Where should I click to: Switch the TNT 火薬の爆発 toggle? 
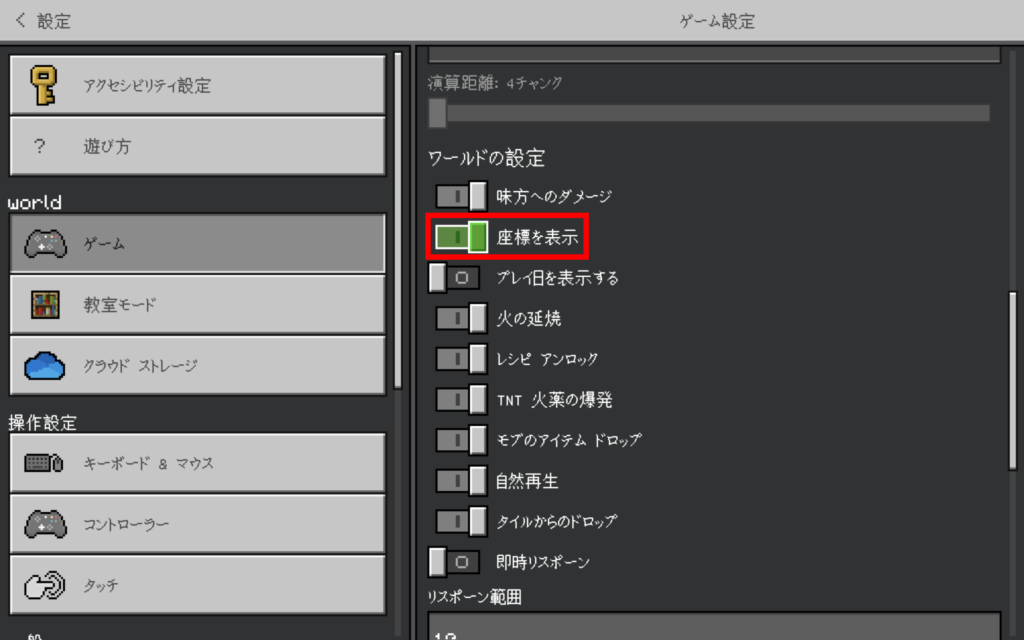(x=462, y=399)
